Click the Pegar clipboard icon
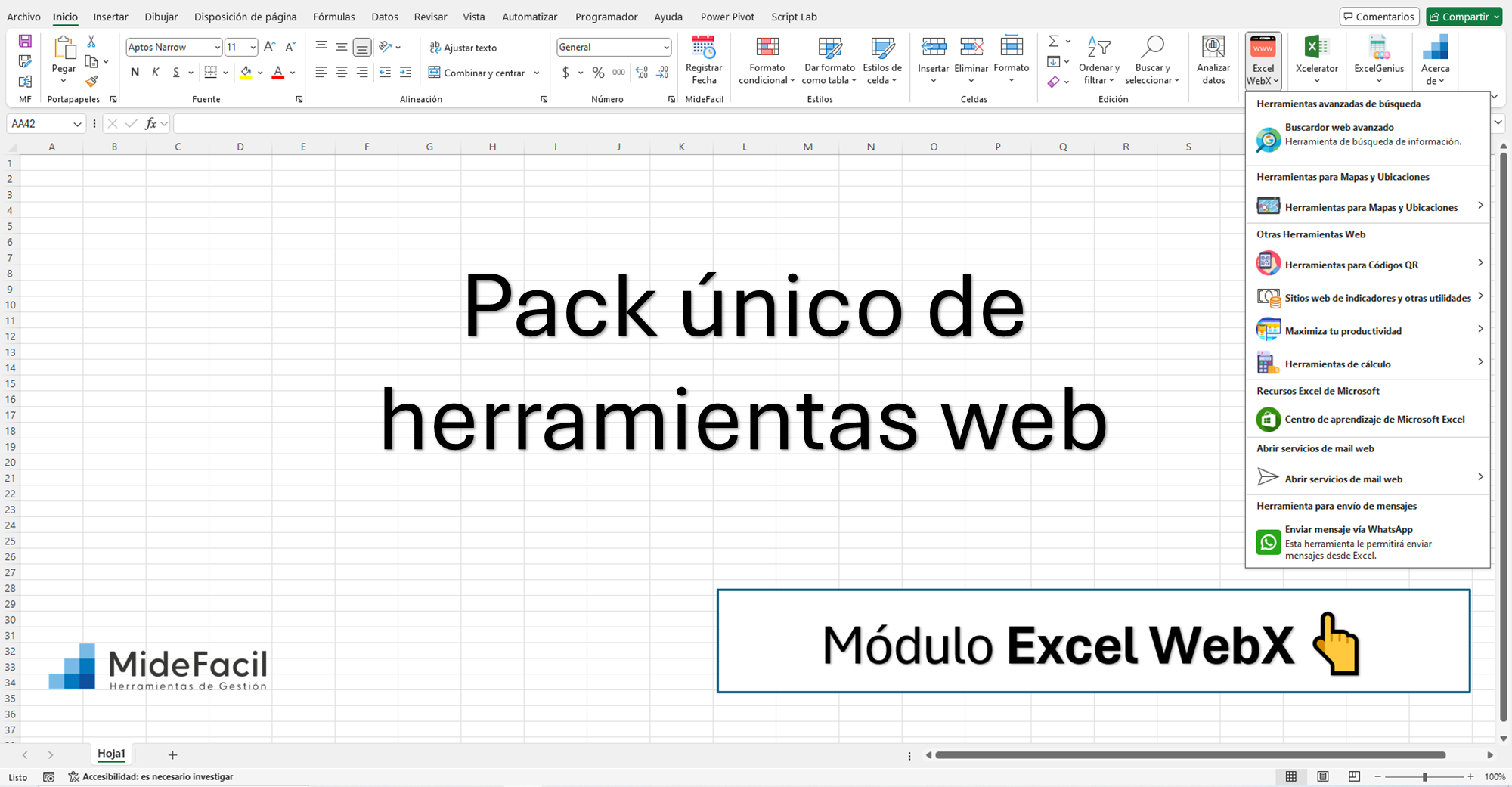 [64, 48]
